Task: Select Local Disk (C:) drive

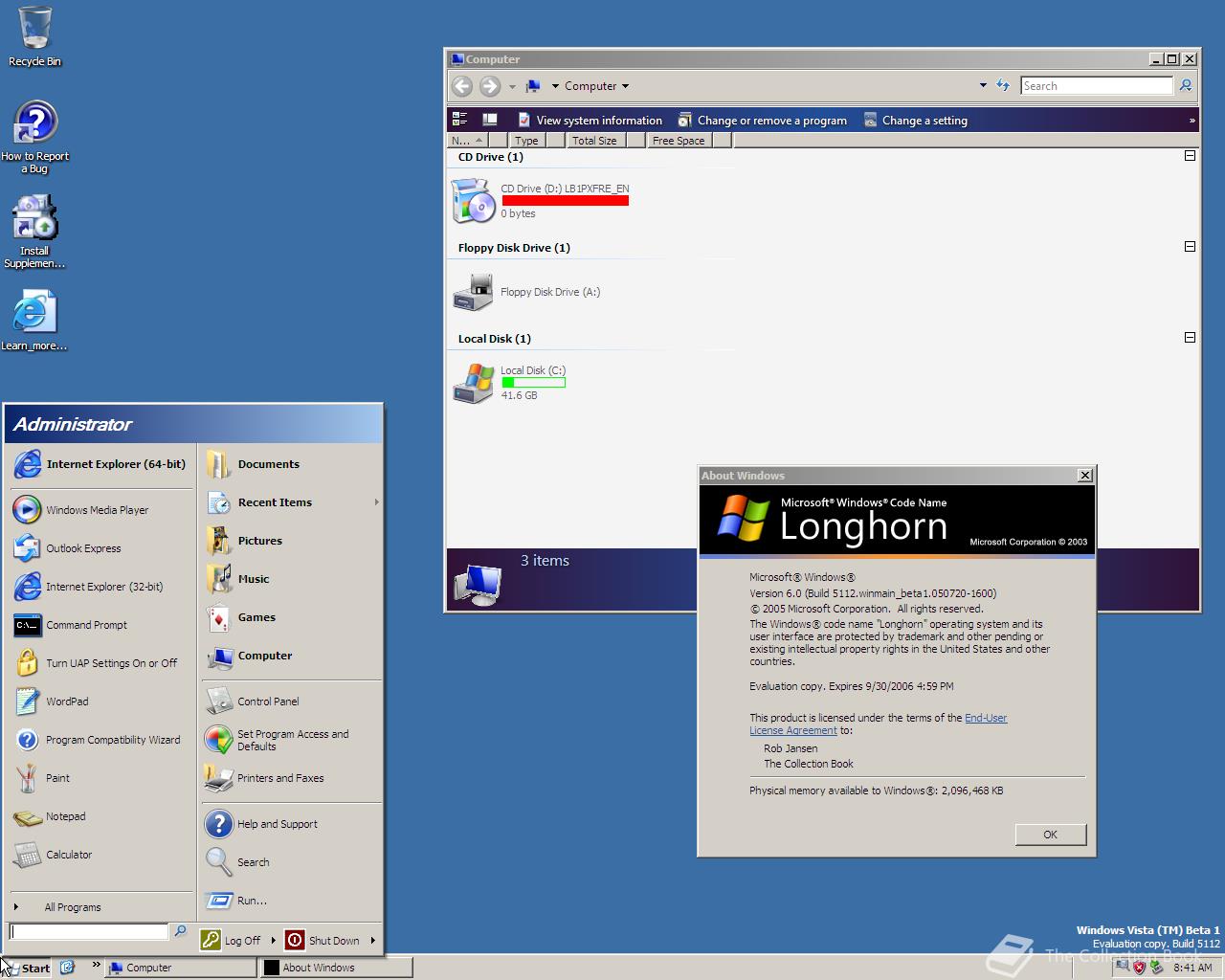Action: click(x=510, y=382)
